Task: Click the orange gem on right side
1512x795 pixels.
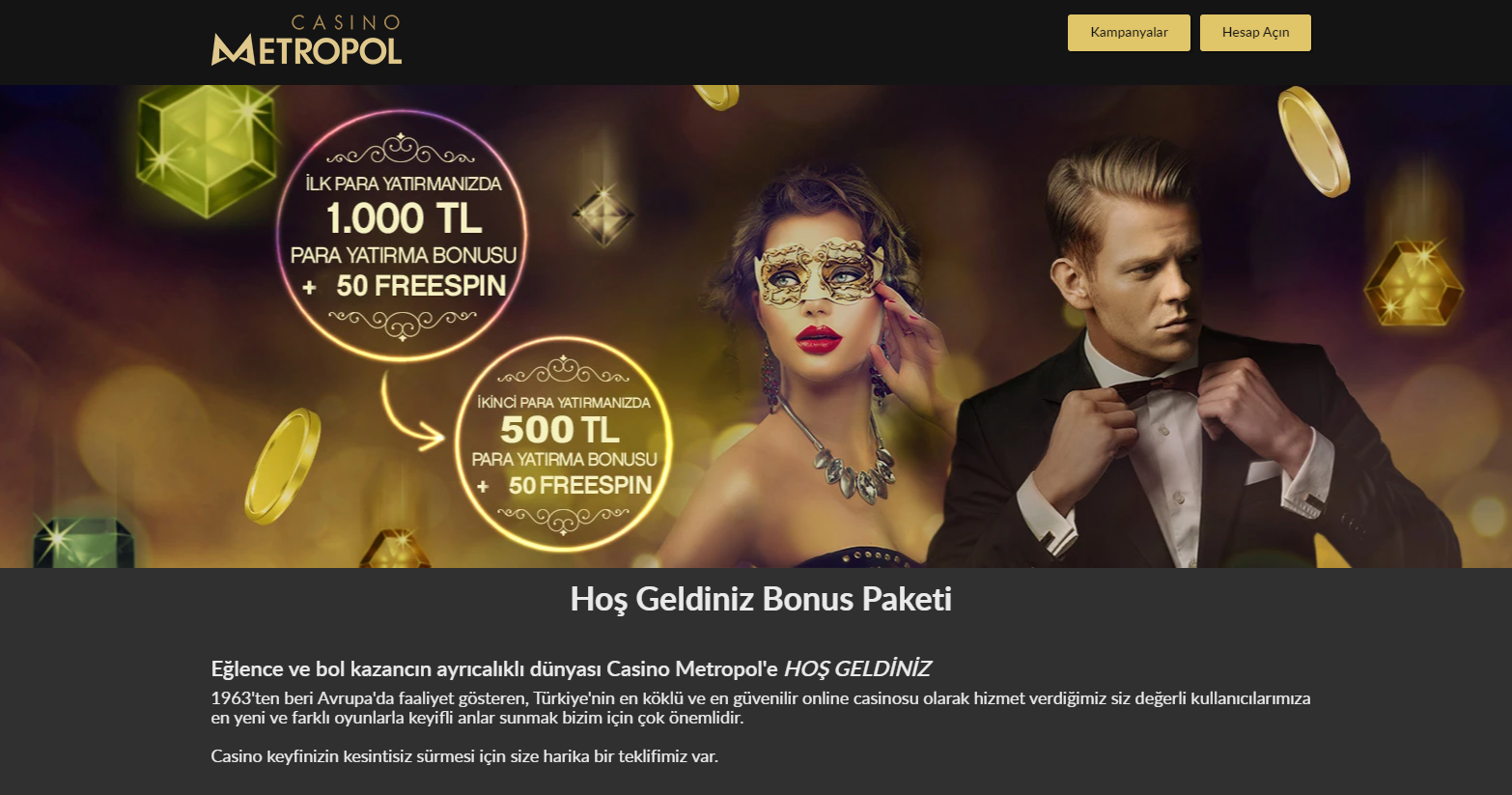Action: [x=1413, y=282]
